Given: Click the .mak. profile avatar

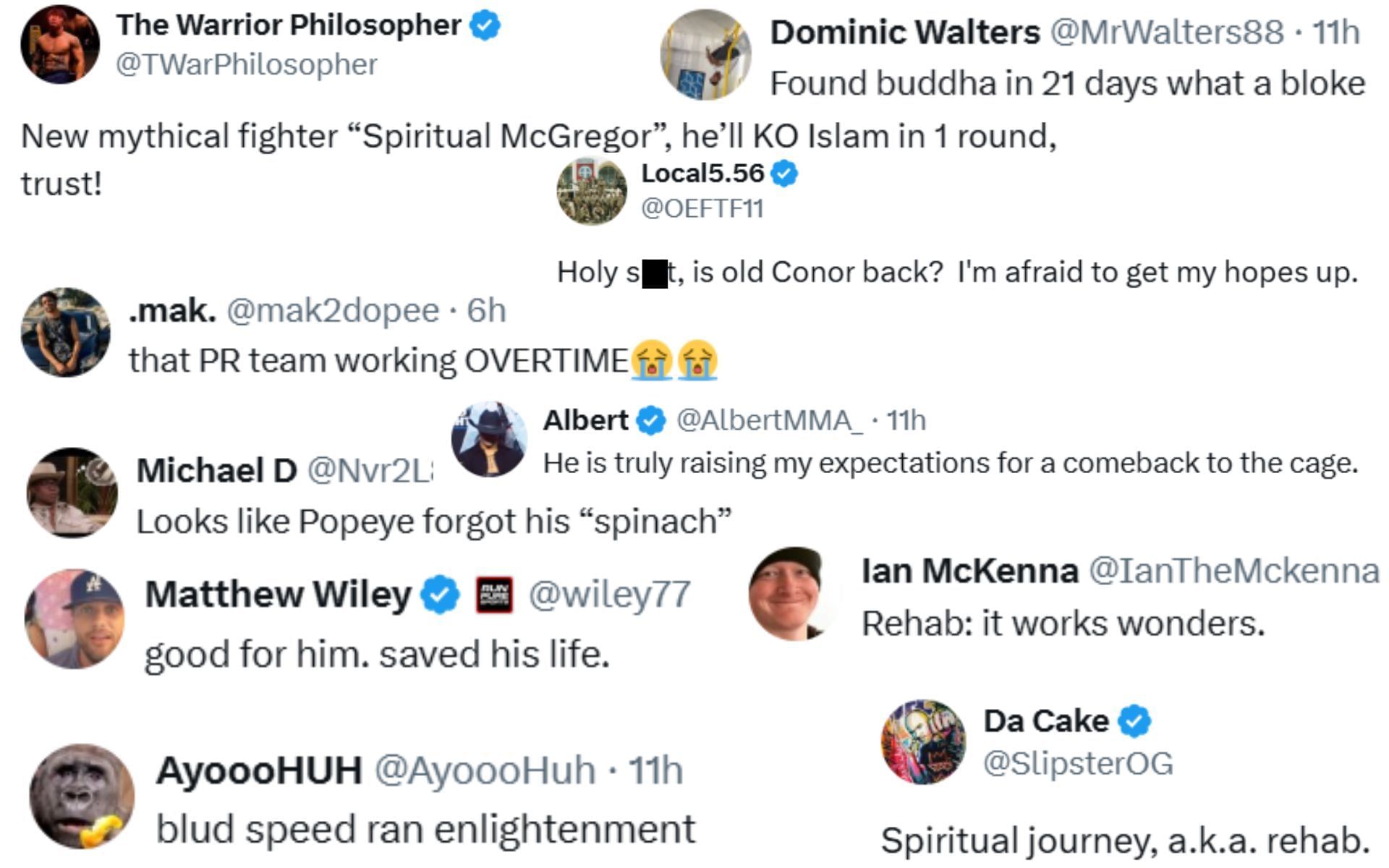Looking at the screenshot, I should [66, 332].
